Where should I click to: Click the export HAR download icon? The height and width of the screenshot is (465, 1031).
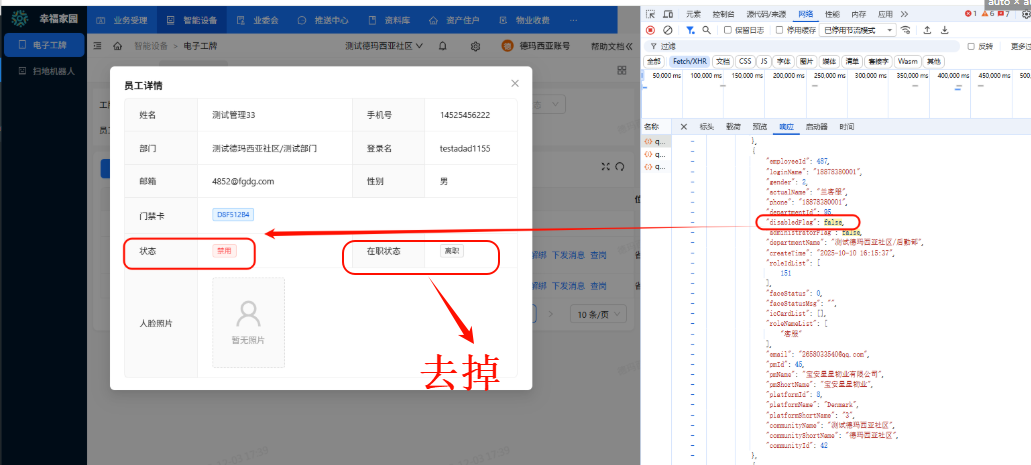tap(945, 30)
